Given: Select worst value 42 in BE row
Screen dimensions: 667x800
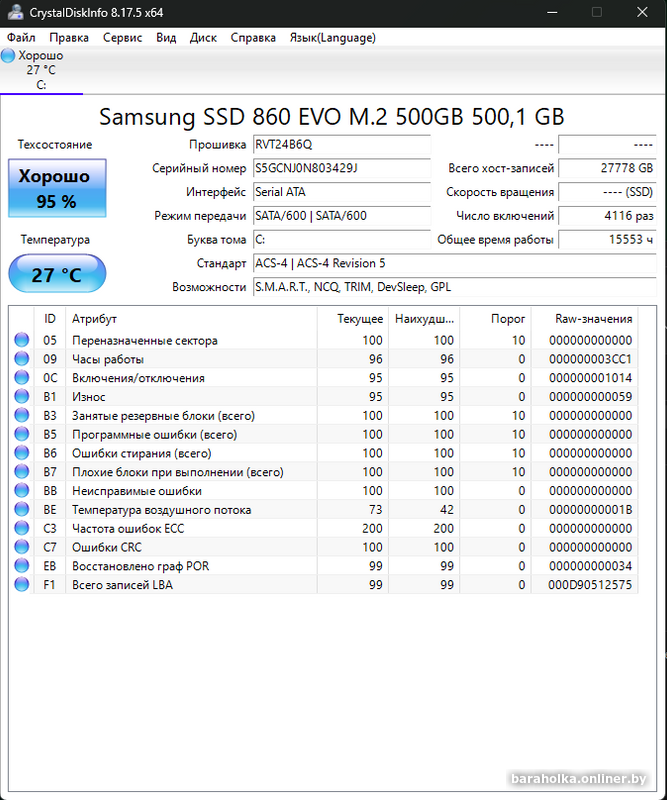Looking at the screenshot, I should [x=447, y=510].
